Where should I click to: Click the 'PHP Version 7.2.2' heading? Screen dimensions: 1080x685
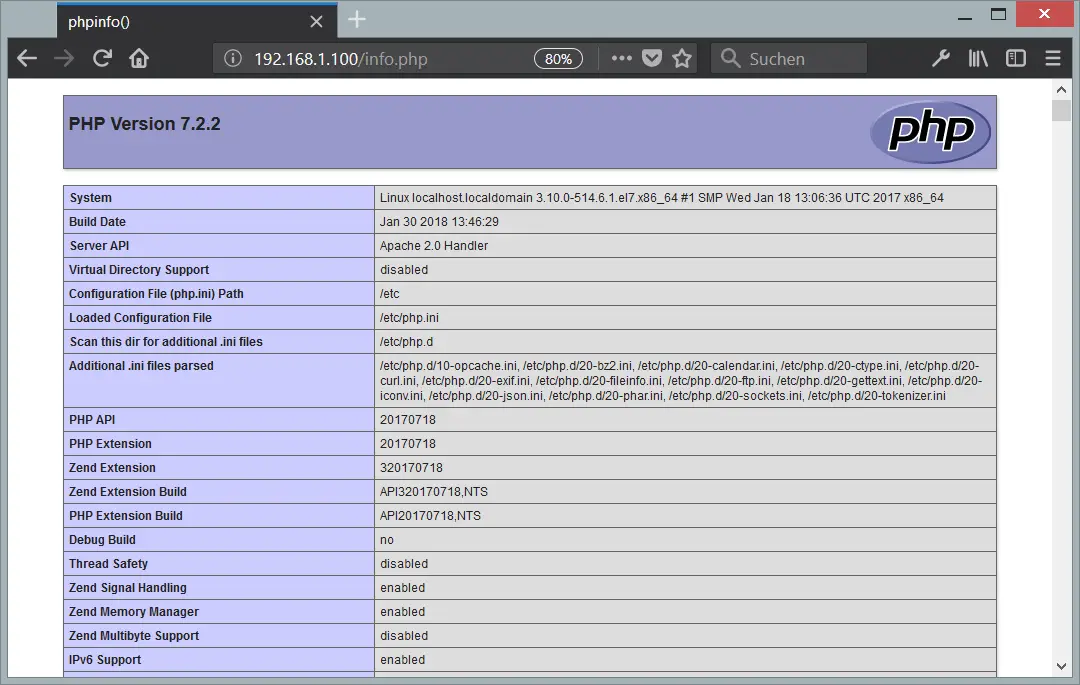145,124
